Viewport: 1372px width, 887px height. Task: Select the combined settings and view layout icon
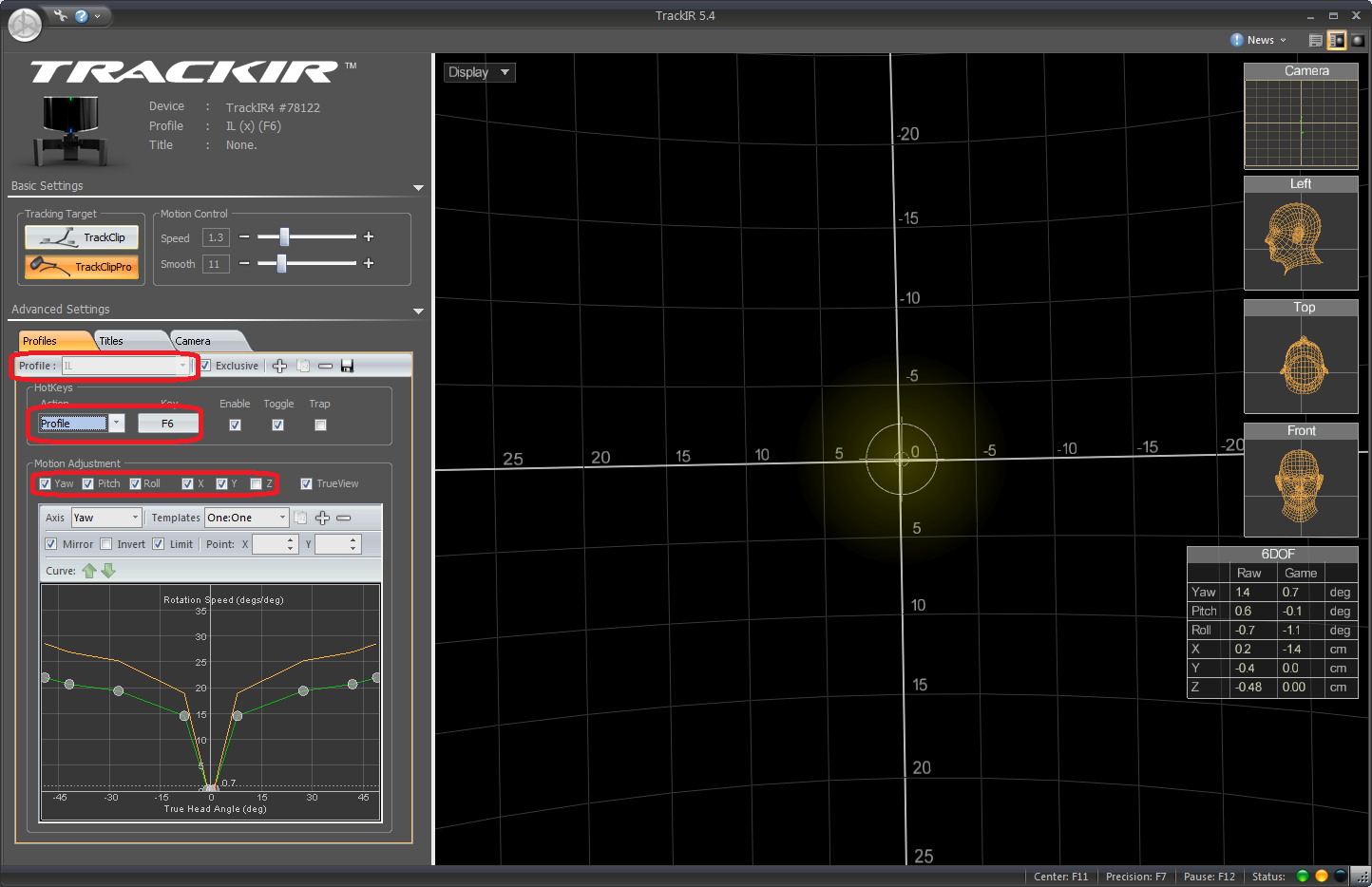pos(1336,40)
